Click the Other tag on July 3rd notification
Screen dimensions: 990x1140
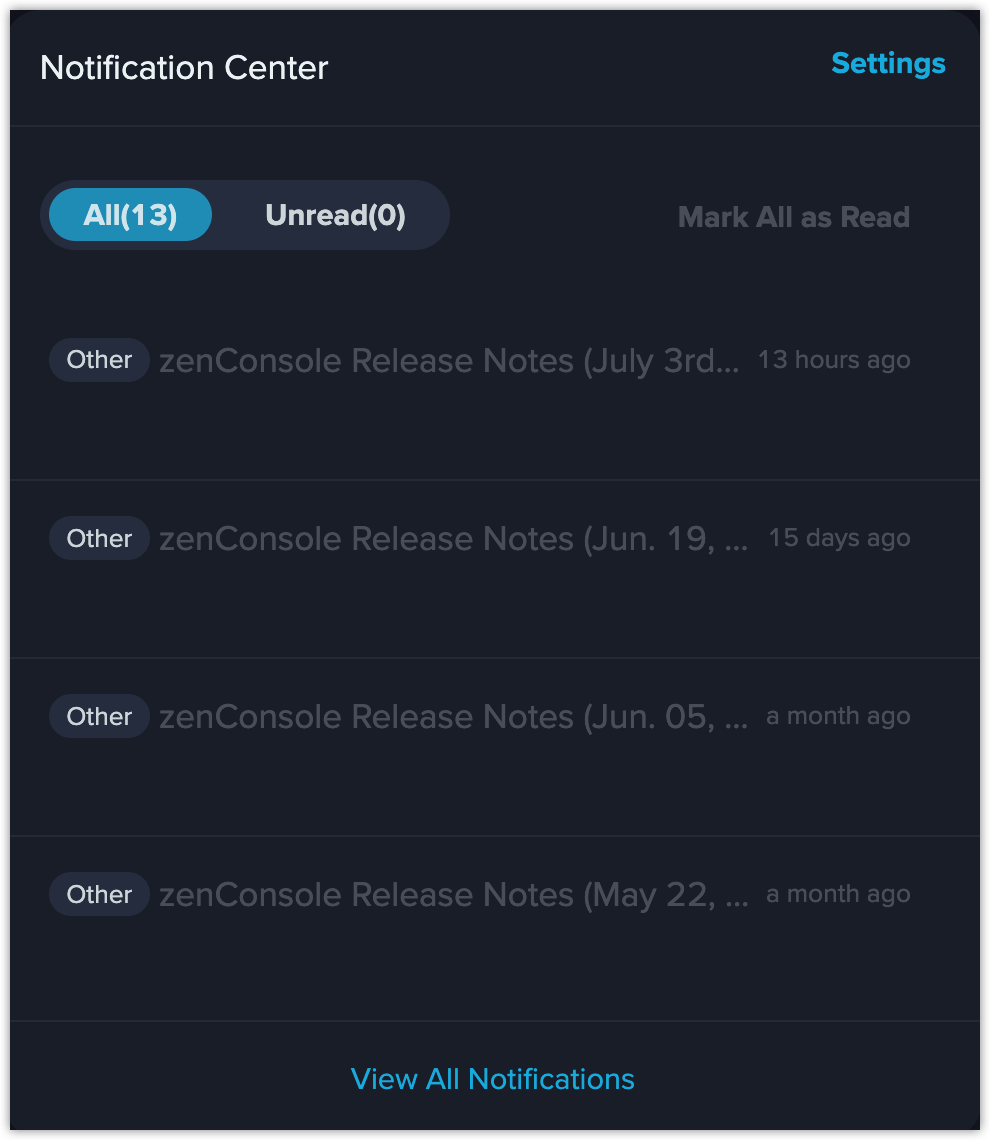point(99,360)
